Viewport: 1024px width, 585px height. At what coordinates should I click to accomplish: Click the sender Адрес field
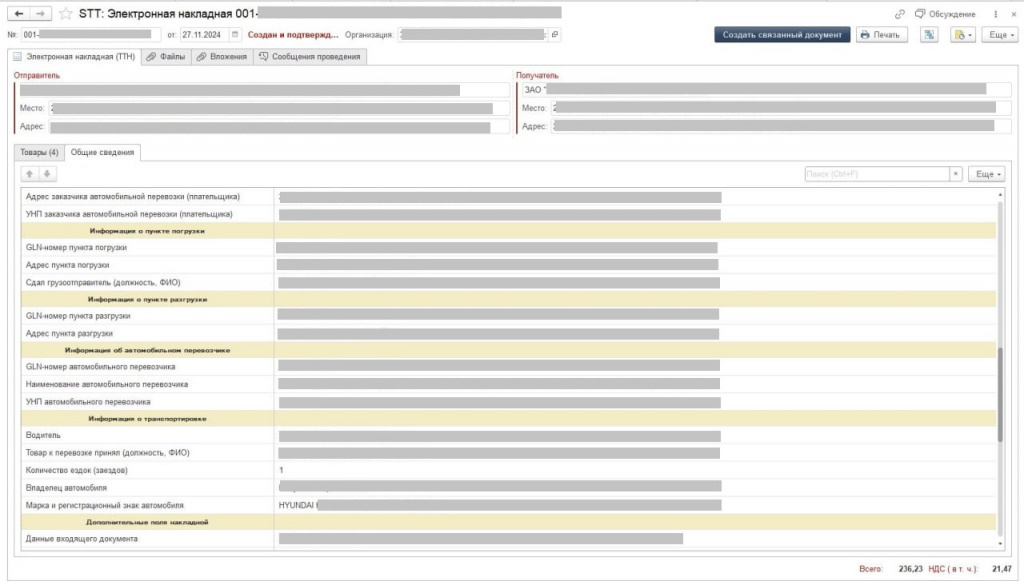(278, 127)
